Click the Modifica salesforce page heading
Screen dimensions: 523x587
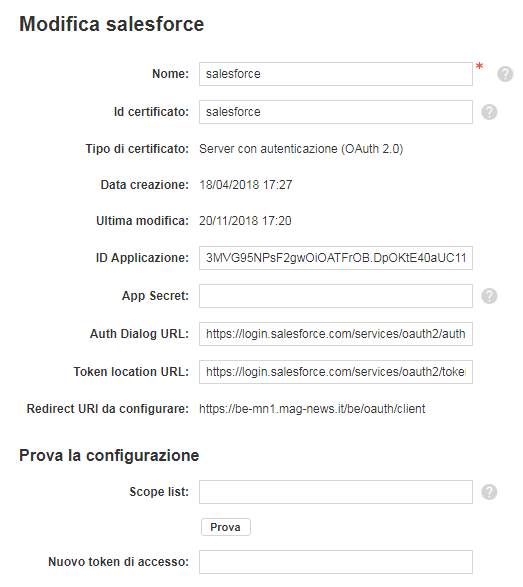112,24
